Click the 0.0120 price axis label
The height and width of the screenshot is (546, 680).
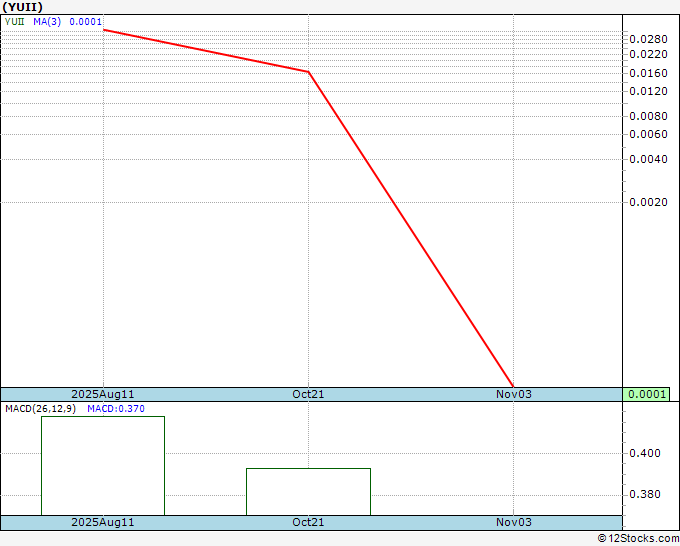click(648, 91)
